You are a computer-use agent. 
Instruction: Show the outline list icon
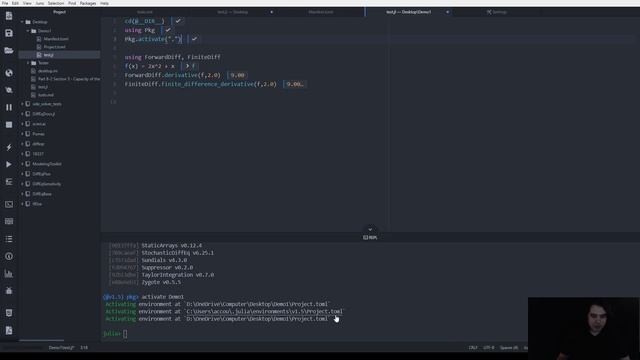pyautogui.click(x=9, y=239)
